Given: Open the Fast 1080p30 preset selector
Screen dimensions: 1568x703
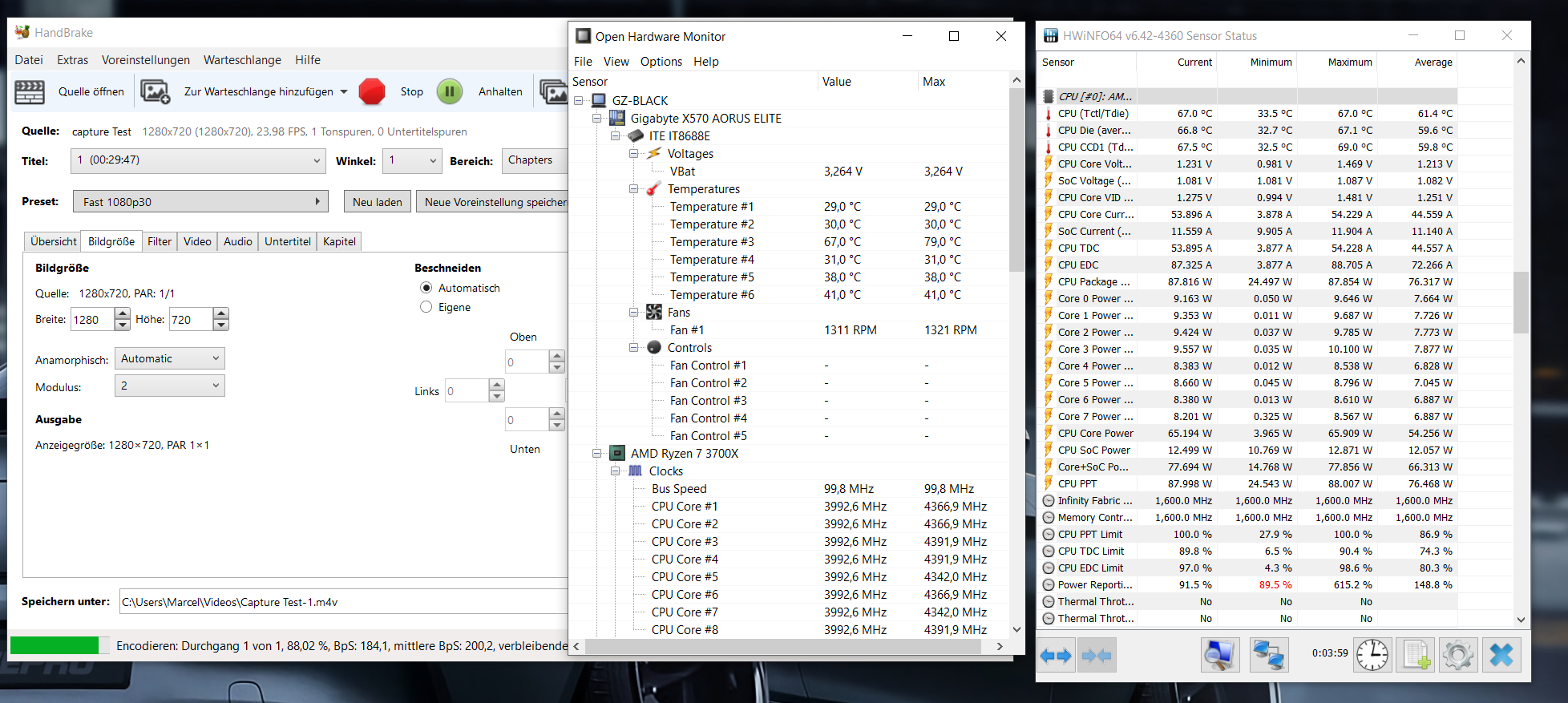Looking at the screenshot, I should click(201, 202).
